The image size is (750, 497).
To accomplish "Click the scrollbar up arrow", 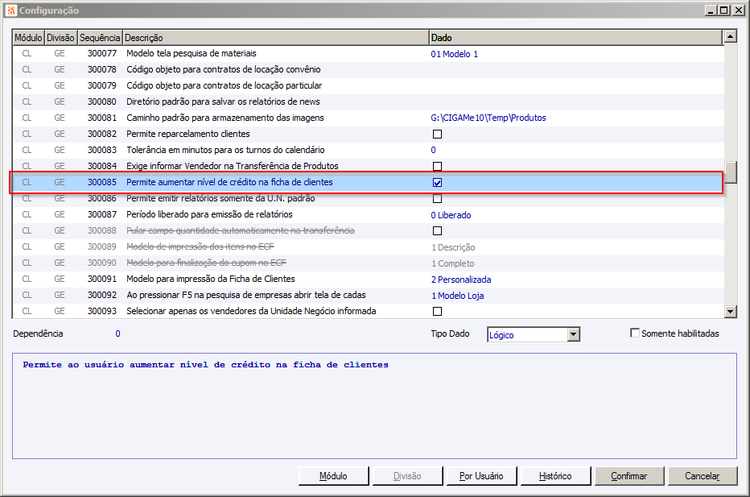I will click(x=730, y=36).
